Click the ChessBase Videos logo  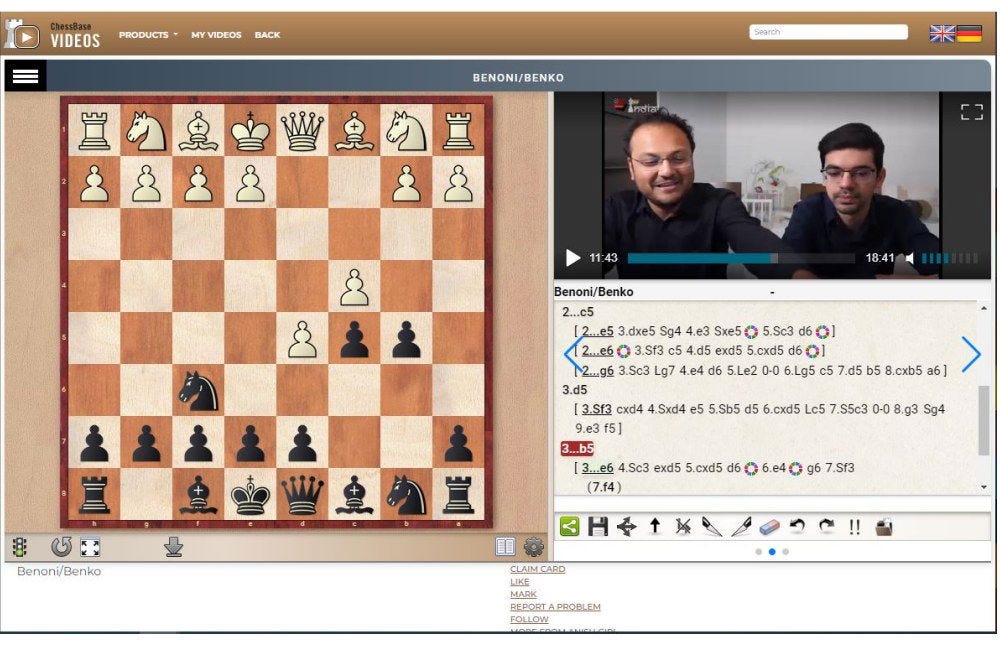(x=53, y=34)
